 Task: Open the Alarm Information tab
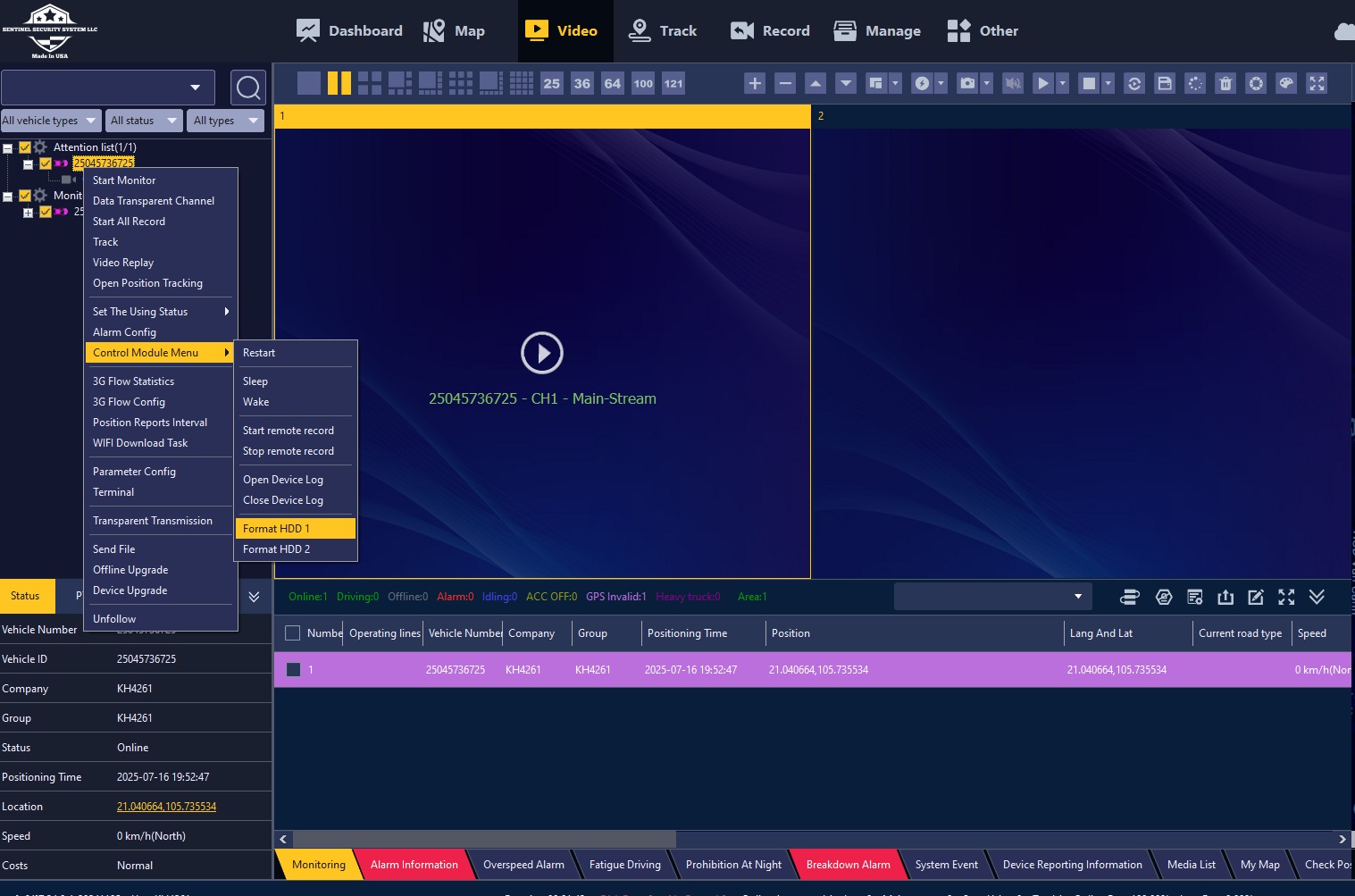pyautogui.click(x=414, y=865)
